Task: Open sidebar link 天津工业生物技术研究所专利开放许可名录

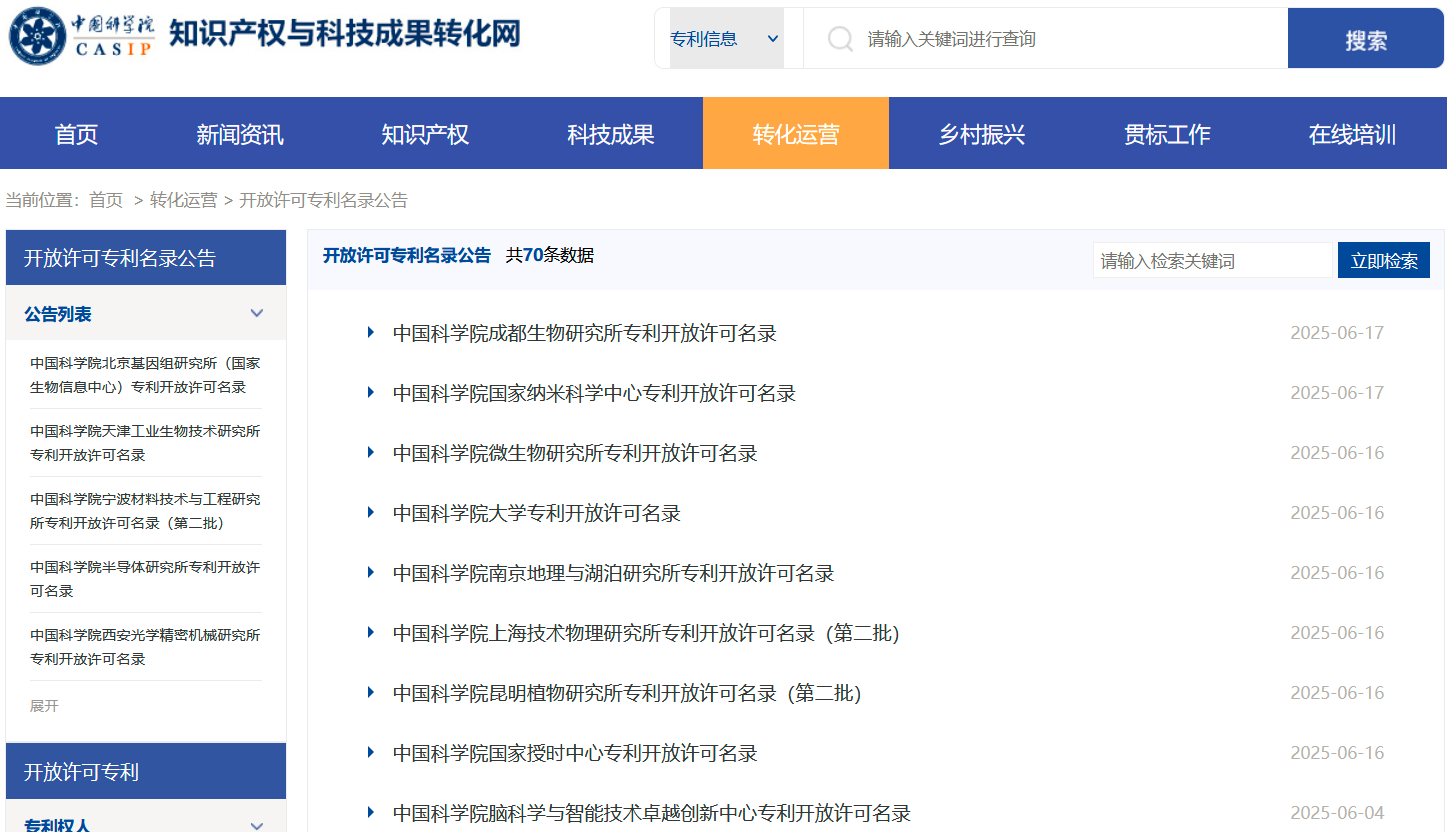Action: click(145, 443)
